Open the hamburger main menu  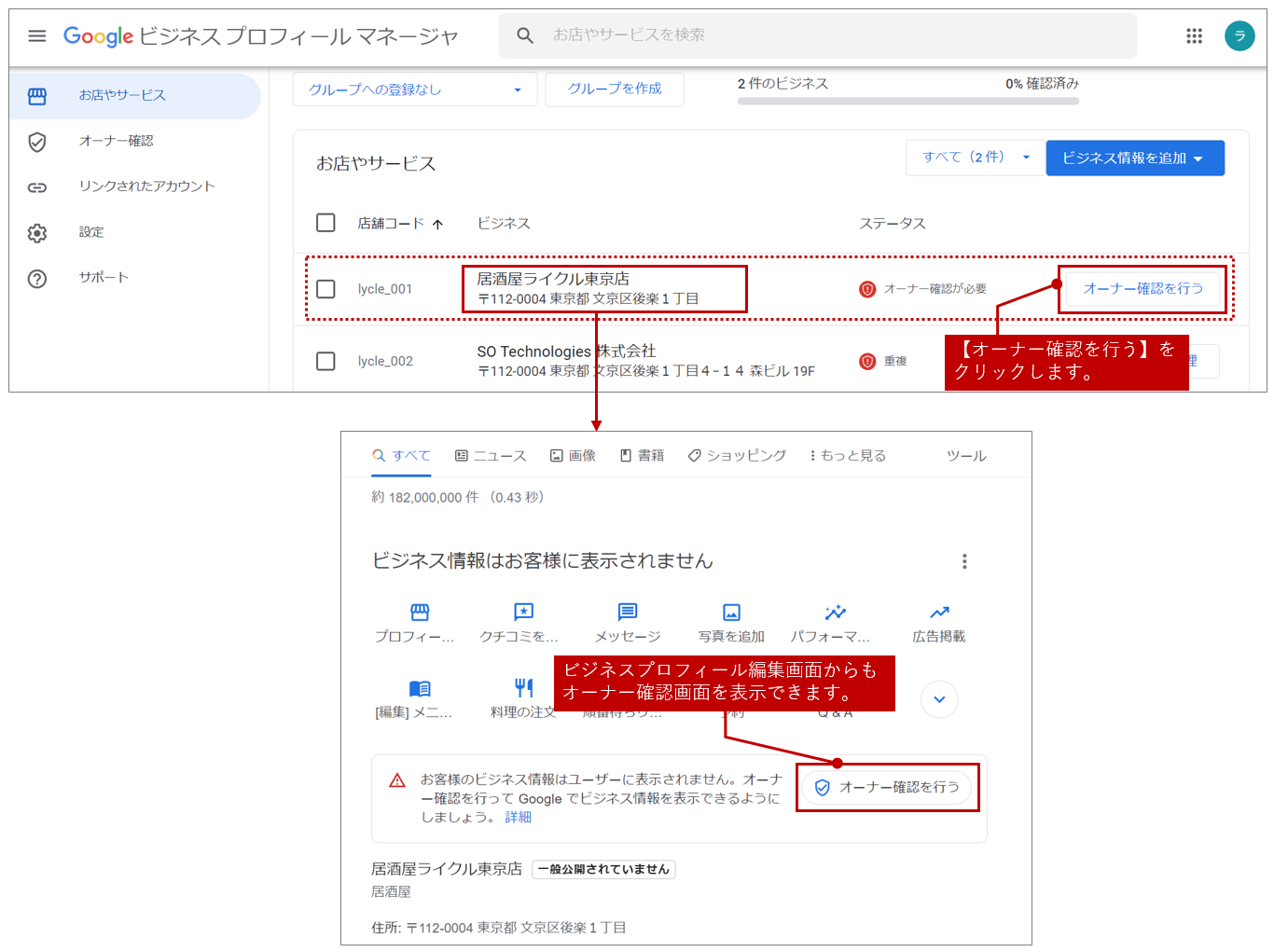pyautogui.click(x=37, y=36)
